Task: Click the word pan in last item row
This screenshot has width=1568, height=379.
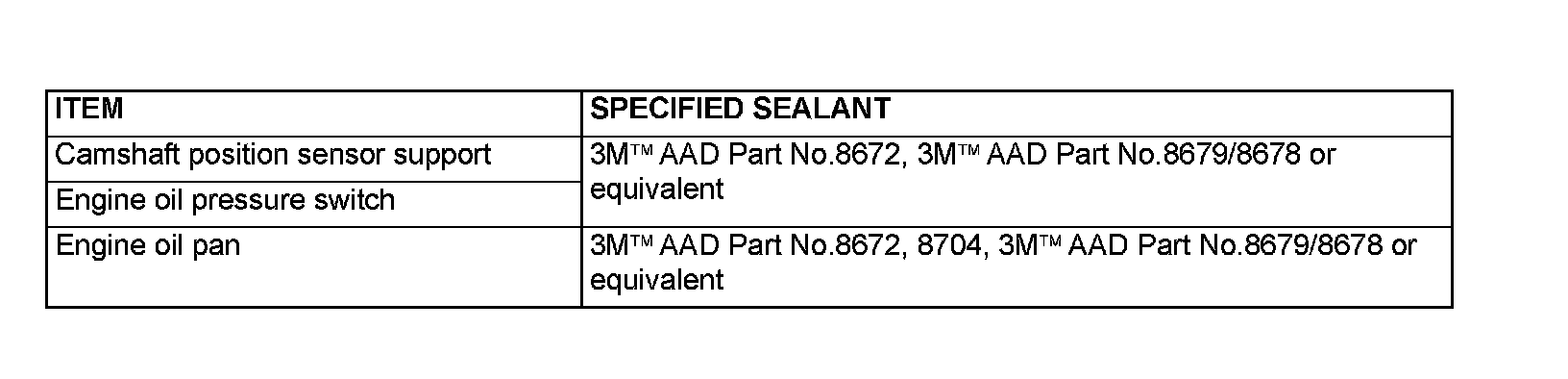Action: [219, 247]
